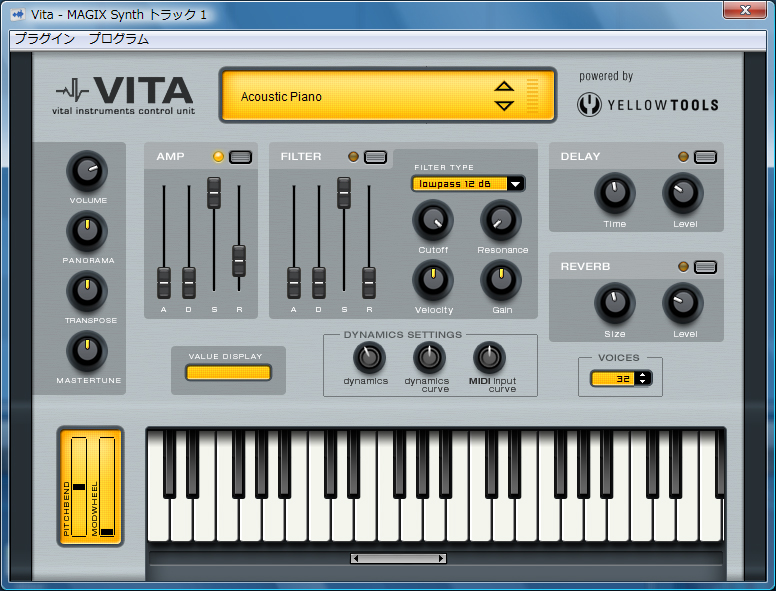Click the first white piano key
Screen dimensions: 776x591
[x=157, y=517]
